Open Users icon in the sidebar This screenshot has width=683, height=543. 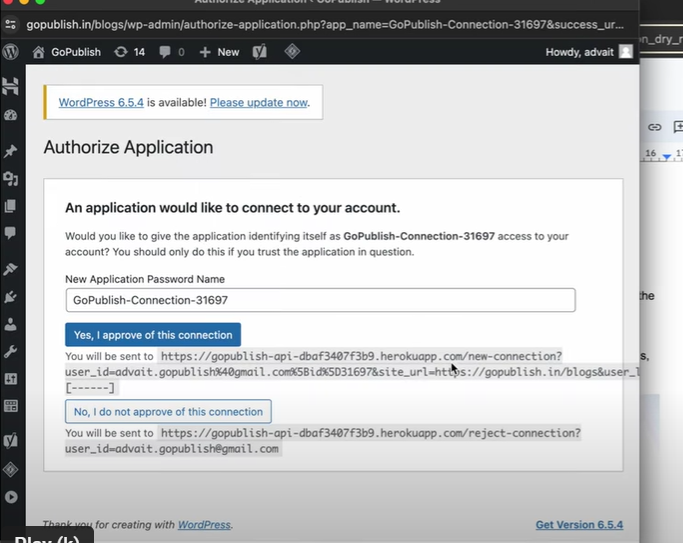[x=11, y=324]
